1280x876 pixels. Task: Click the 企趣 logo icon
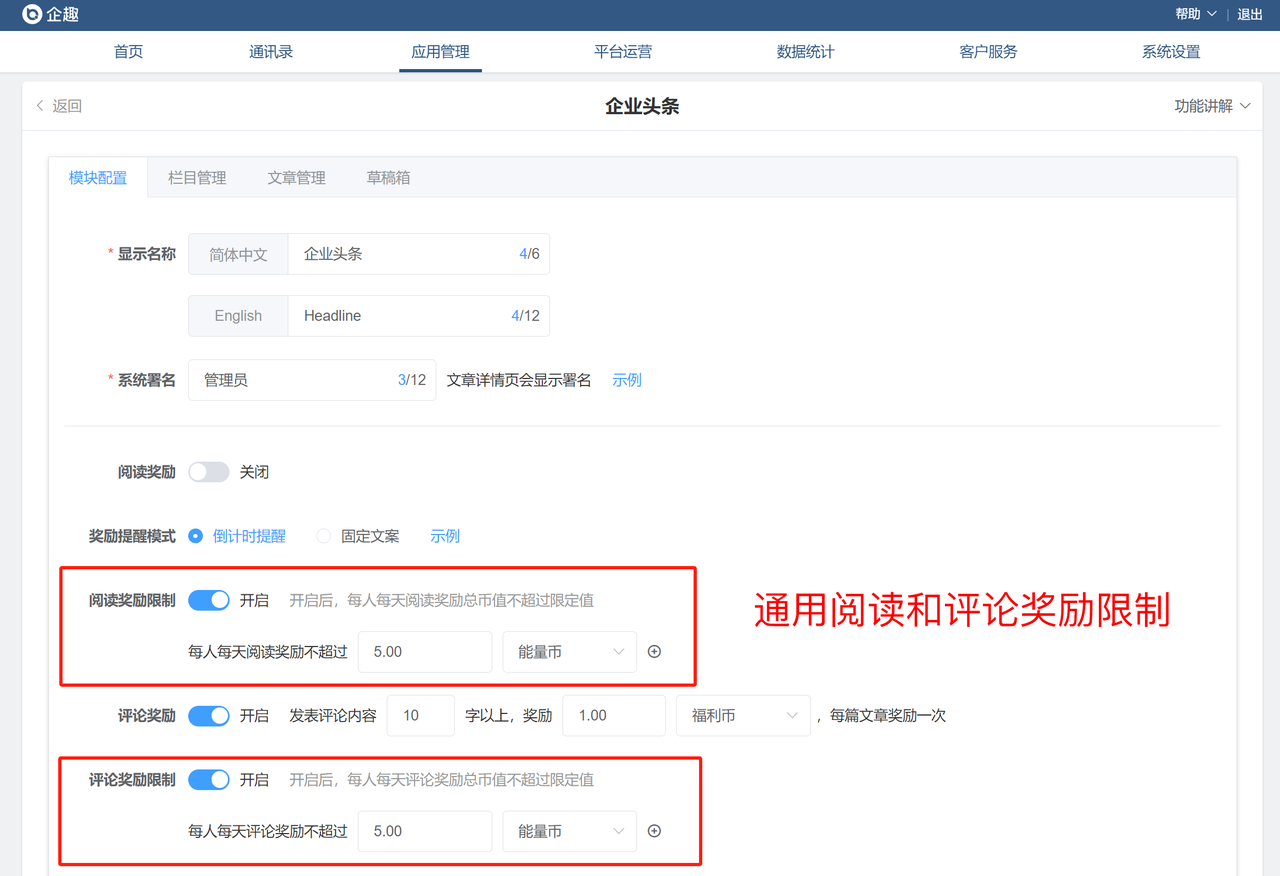pos(32,14)
